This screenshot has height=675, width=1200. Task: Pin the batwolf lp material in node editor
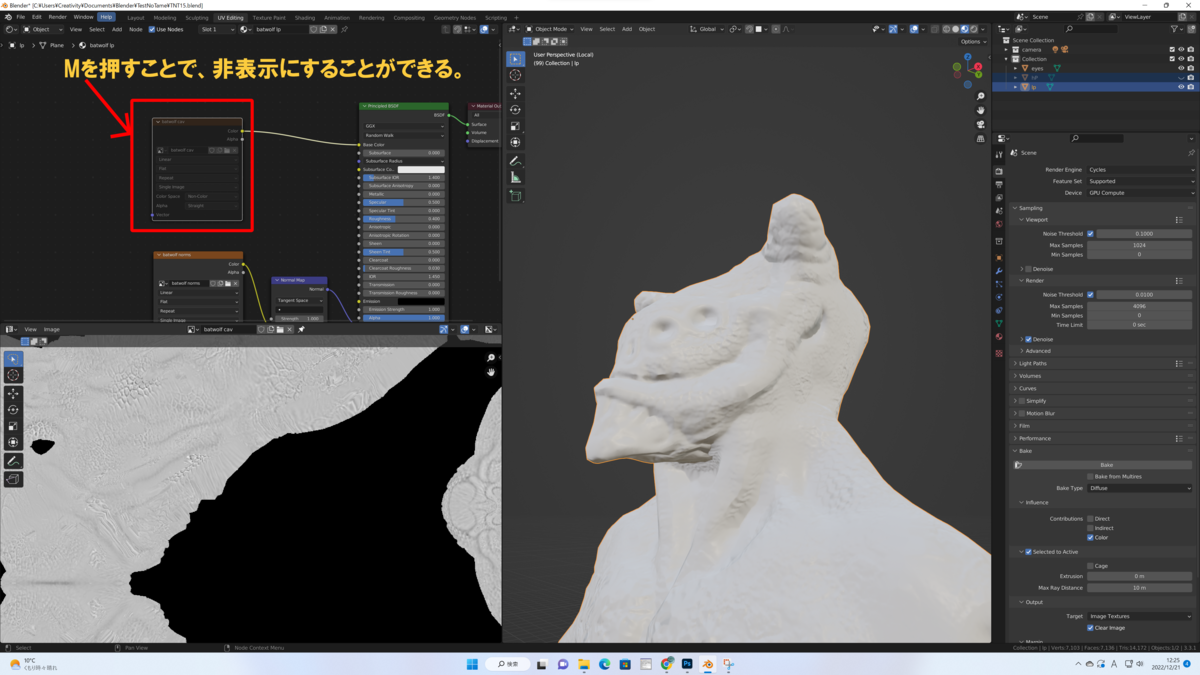[344, 29]
